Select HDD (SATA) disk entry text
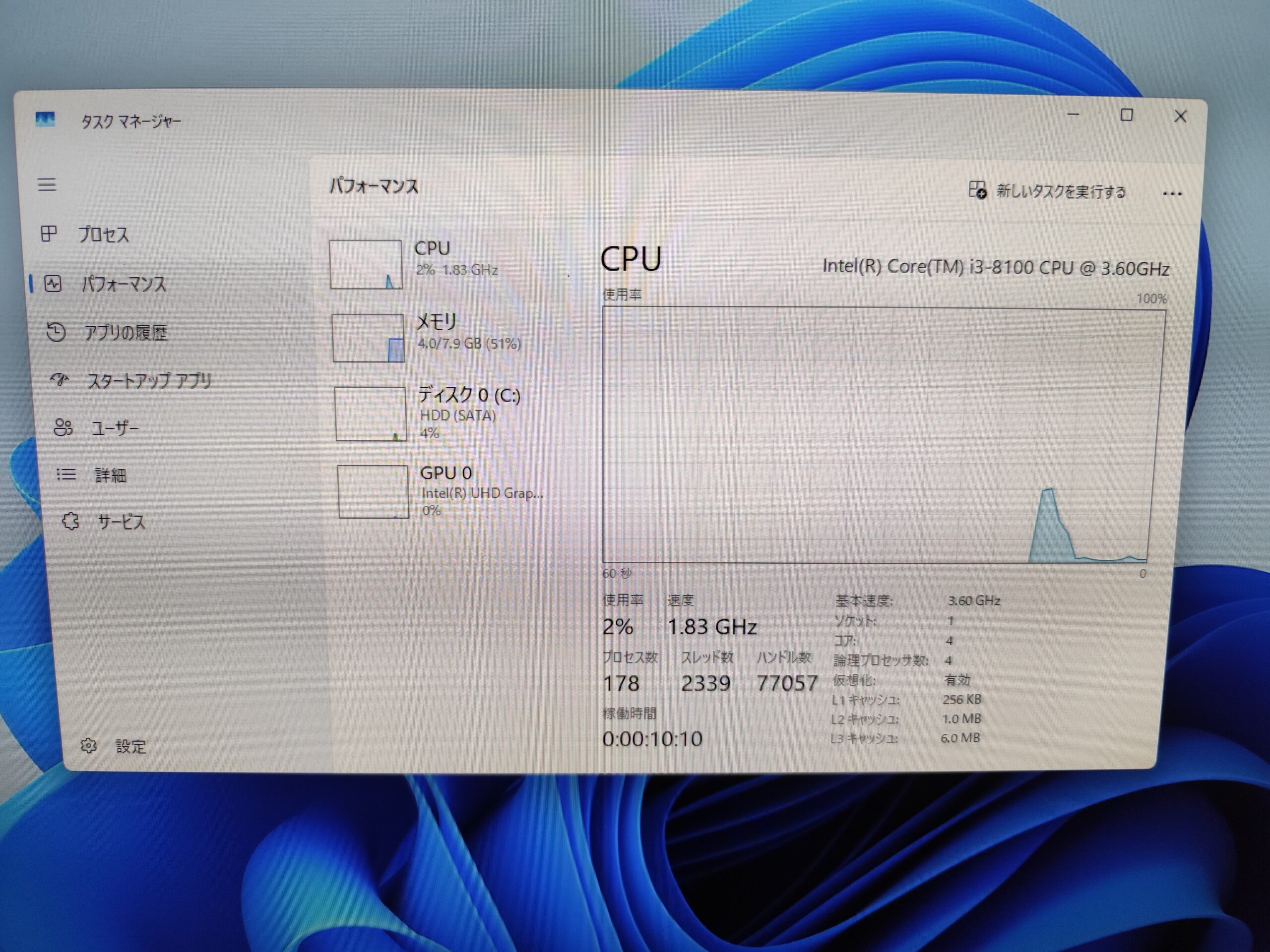 [x=457, y=415]
